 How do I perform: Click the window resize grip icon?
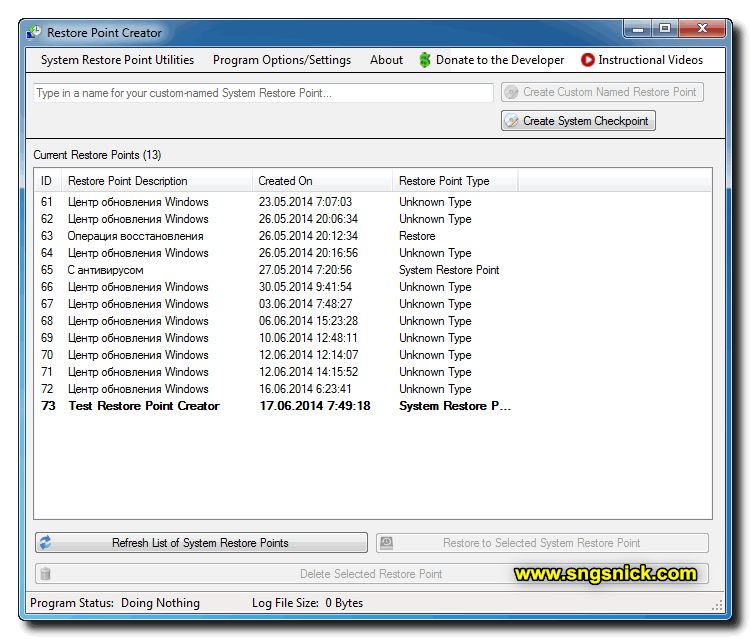pyautogui.click(x=717, y=605)
